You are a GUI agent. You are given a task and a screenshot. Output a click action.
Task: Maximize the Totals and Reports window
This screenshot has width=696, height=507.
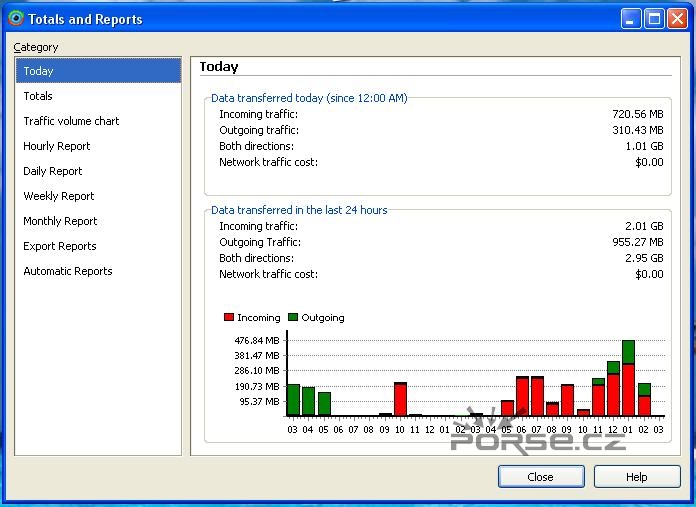point(654,18)
